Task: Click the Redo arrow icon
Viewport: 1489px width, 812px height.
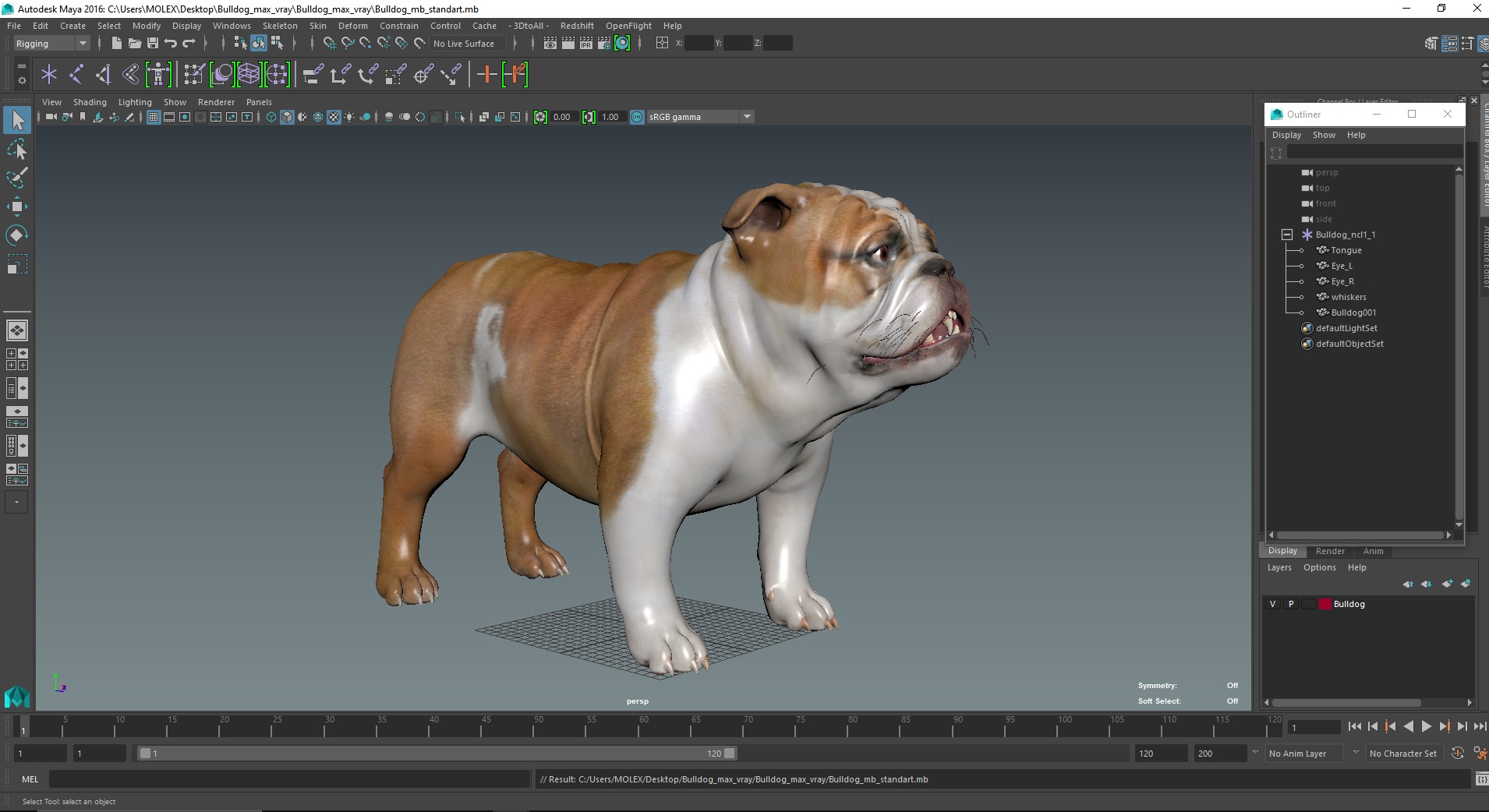Action: (189, 44)
